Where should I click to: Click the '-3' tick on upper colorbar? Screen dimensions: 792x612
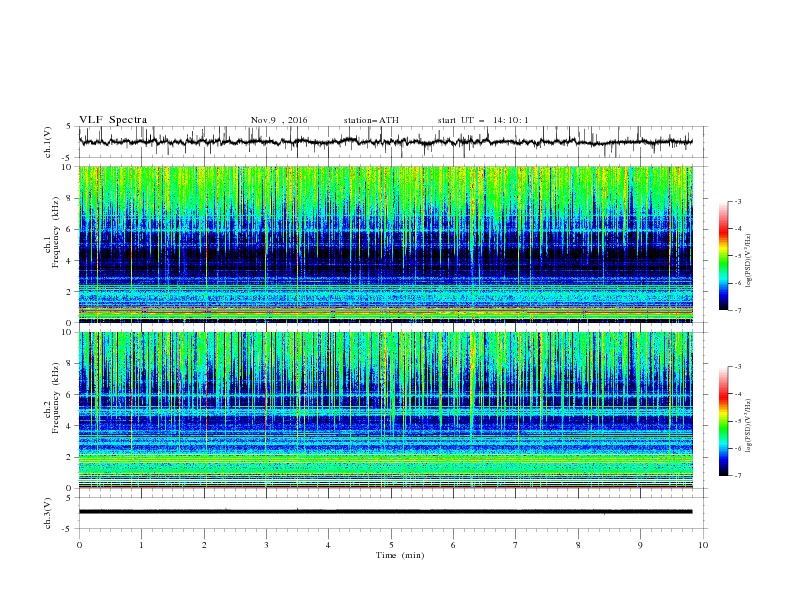[x=737, y=201]
